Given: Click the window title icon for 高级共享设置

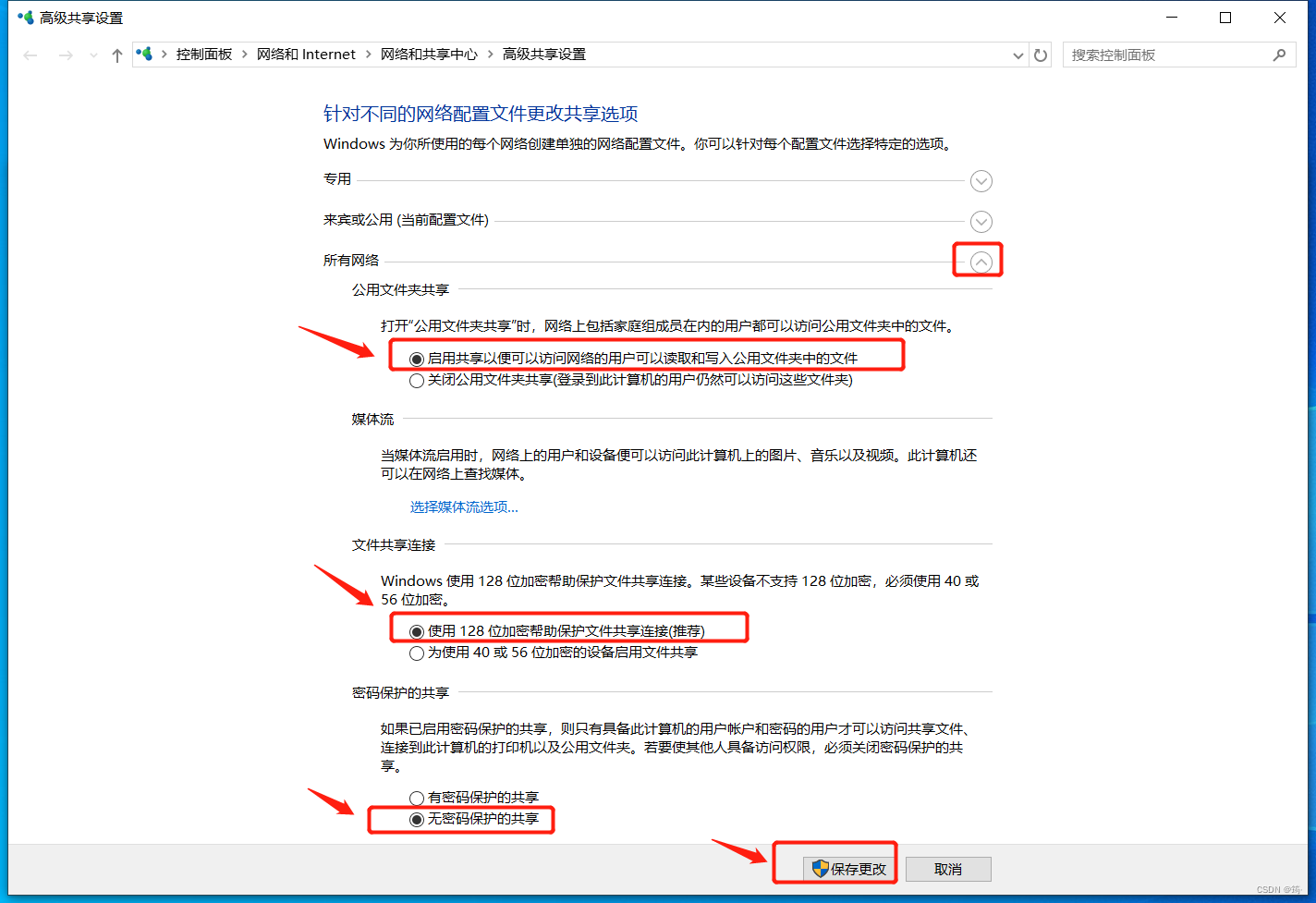Looking at the screenshot, I should 26,18.
